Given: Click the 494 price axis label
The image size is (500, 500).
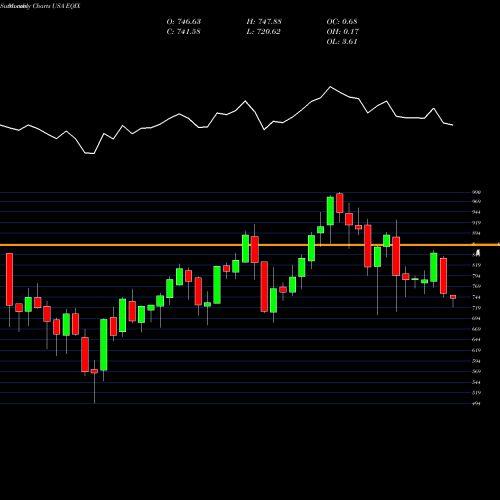Looking at the screenshot, I should [x=477, y=403].
